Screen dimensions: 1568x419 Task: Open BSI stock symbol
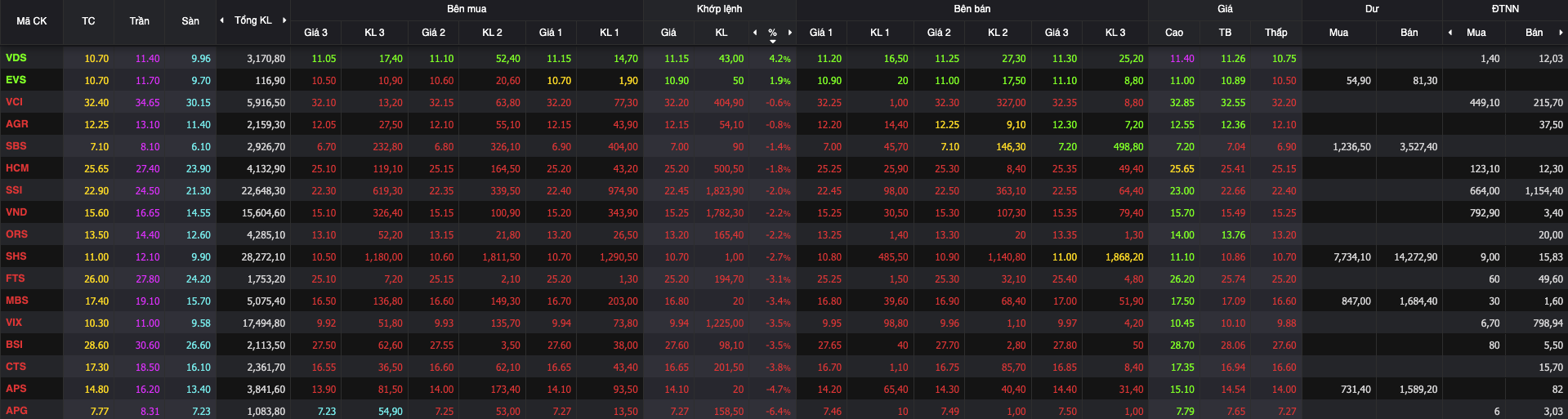15,345
